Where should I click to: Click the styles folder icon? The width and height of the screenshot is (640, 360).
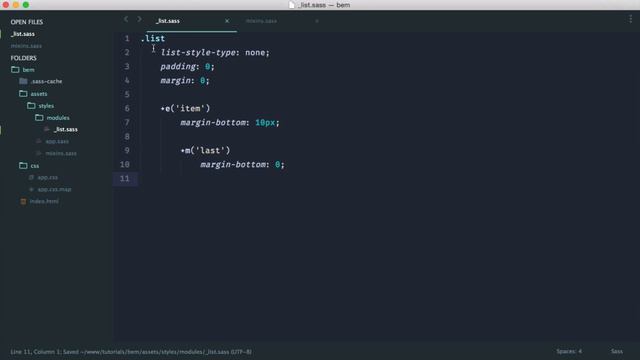(x=31, y=106)
